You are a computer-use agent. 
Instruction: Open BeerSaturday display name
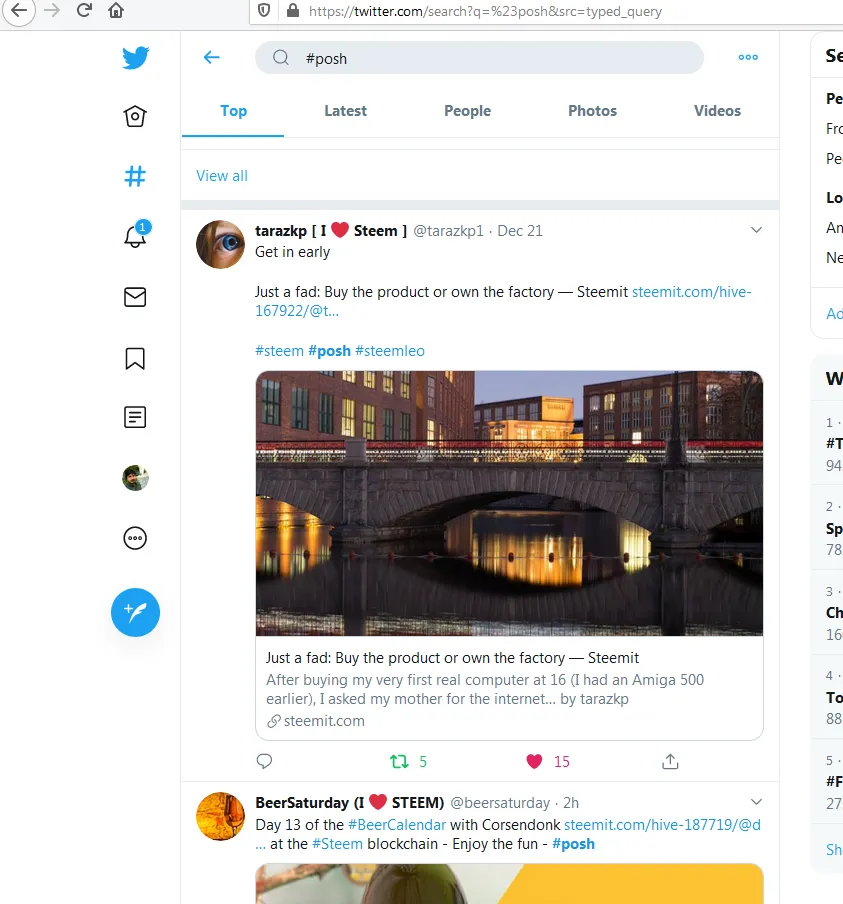coord(349,803)
